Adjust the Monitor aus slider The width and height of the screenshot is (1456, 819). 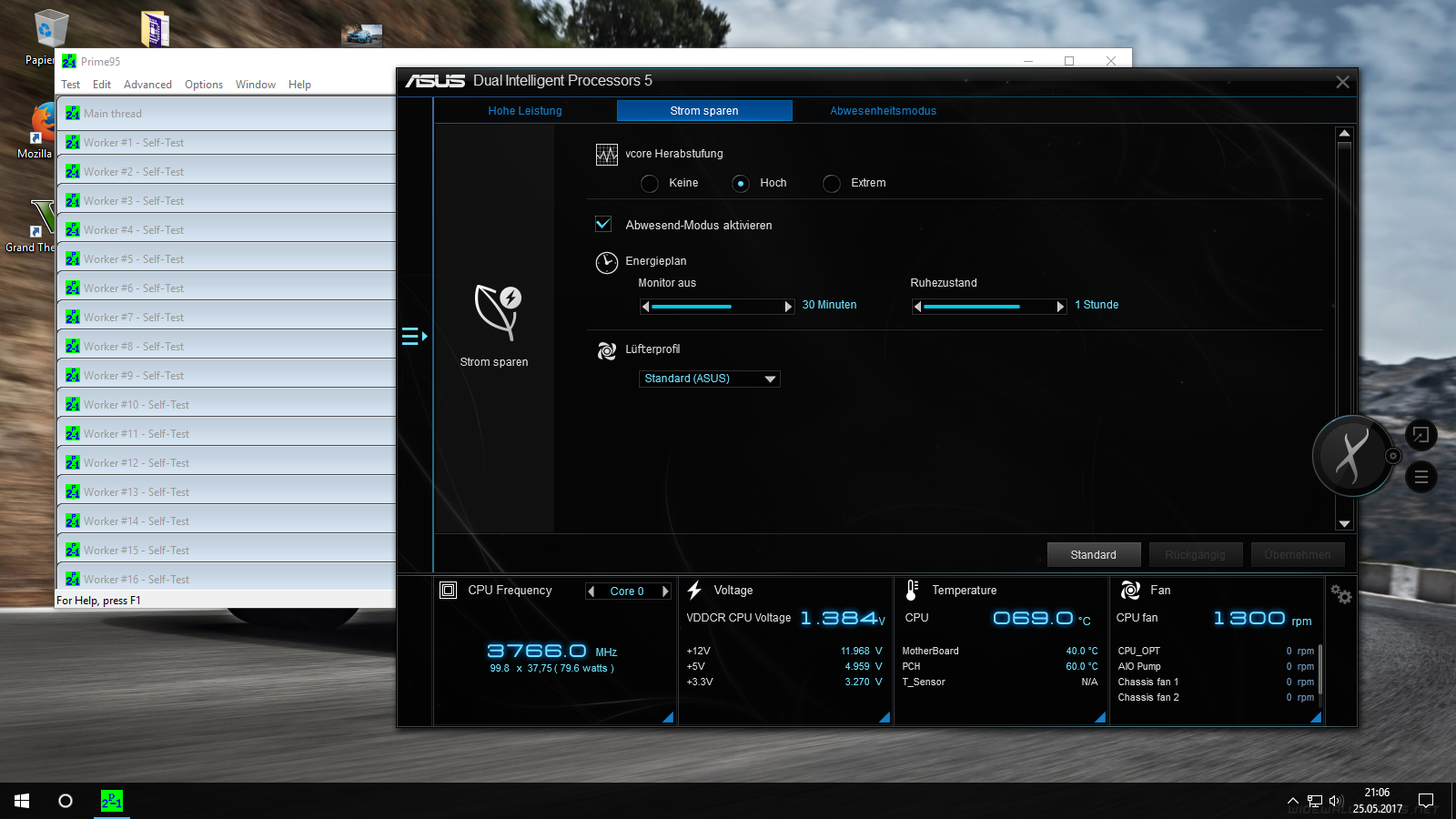[717, 307]
